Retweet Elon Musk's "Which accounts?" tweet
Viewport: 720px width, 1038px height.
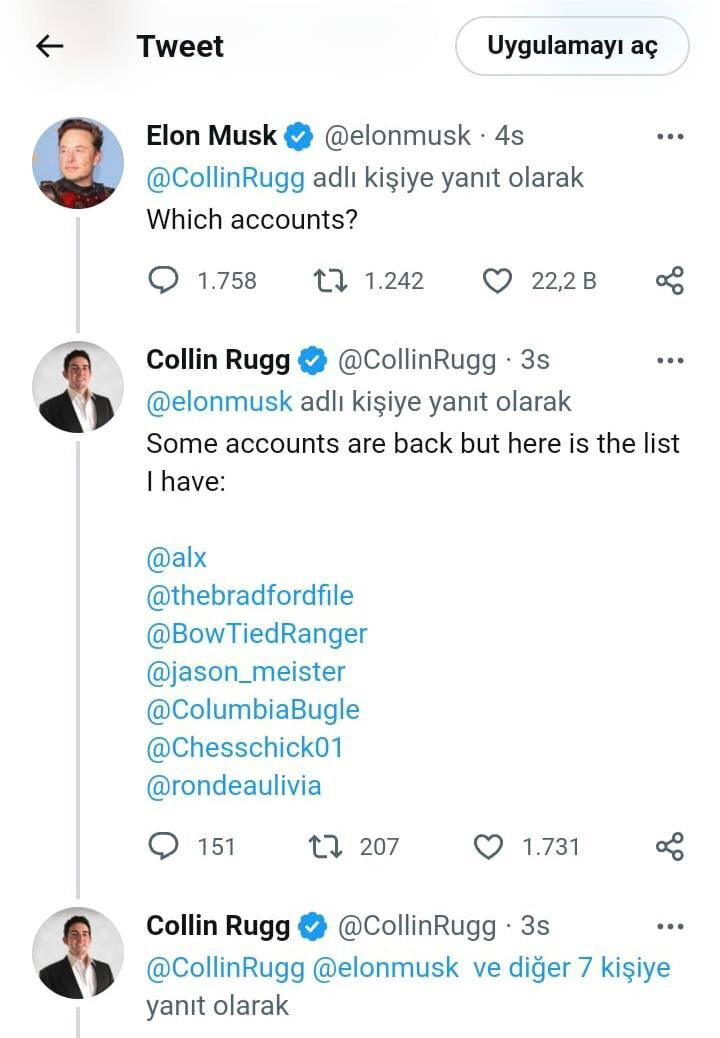[328, 281]
